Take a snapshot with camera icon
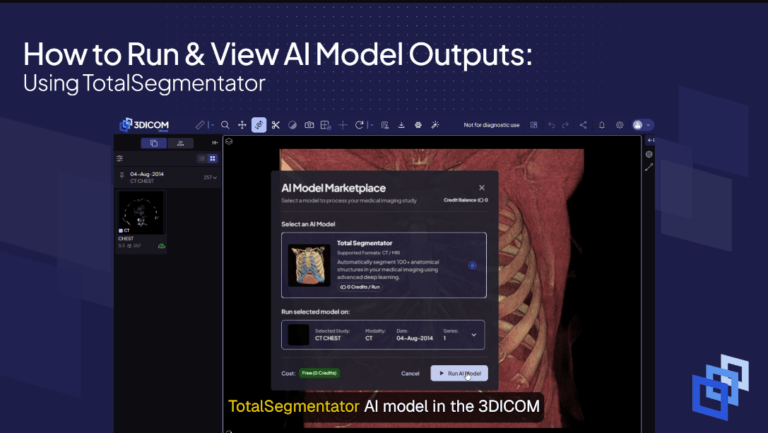This screenshot has height=433, width=768. tap(309, 125)
